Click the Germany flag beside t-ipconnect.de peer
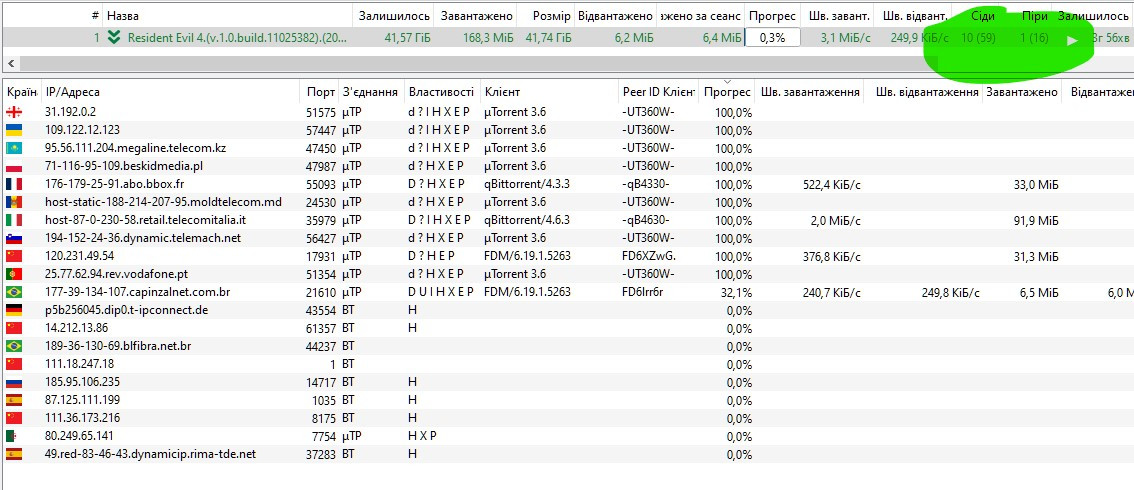This screenshot has width=1134, height=490. coord(14,310)
